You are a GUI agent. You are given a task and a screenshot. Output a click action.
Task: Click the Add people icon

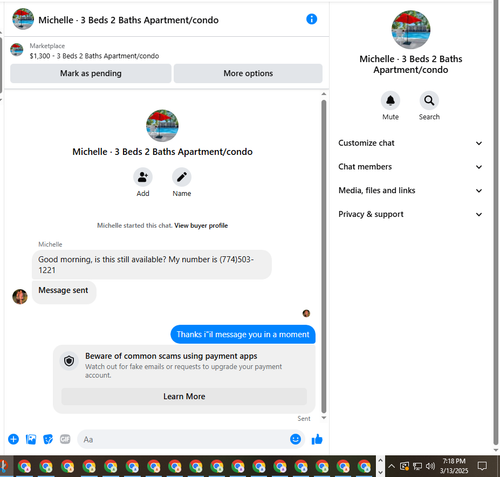click(143, 177)
